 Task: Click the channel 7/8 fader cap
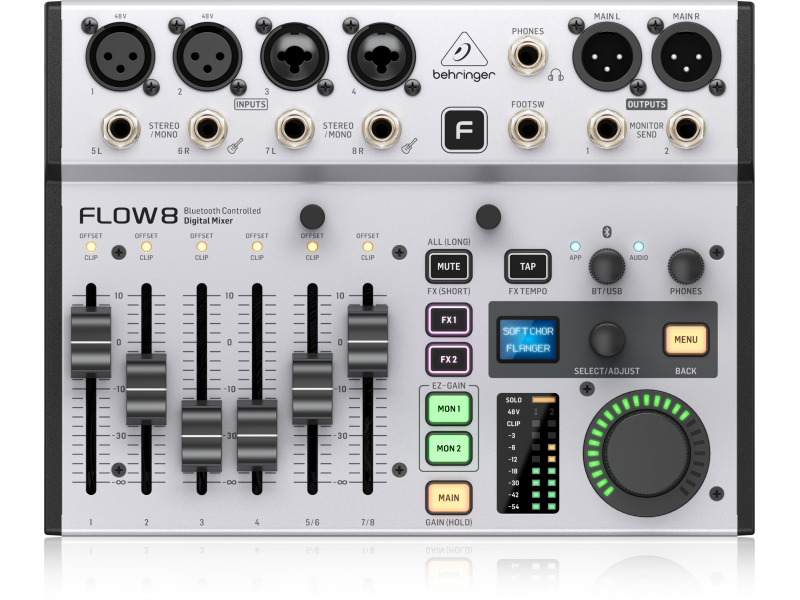pyautogui.click(x=367, y=342)
